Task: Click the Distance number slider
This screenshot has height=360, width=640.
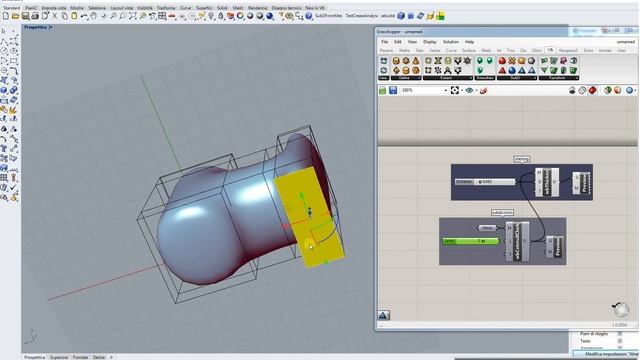Action: (x=485, y=182)
